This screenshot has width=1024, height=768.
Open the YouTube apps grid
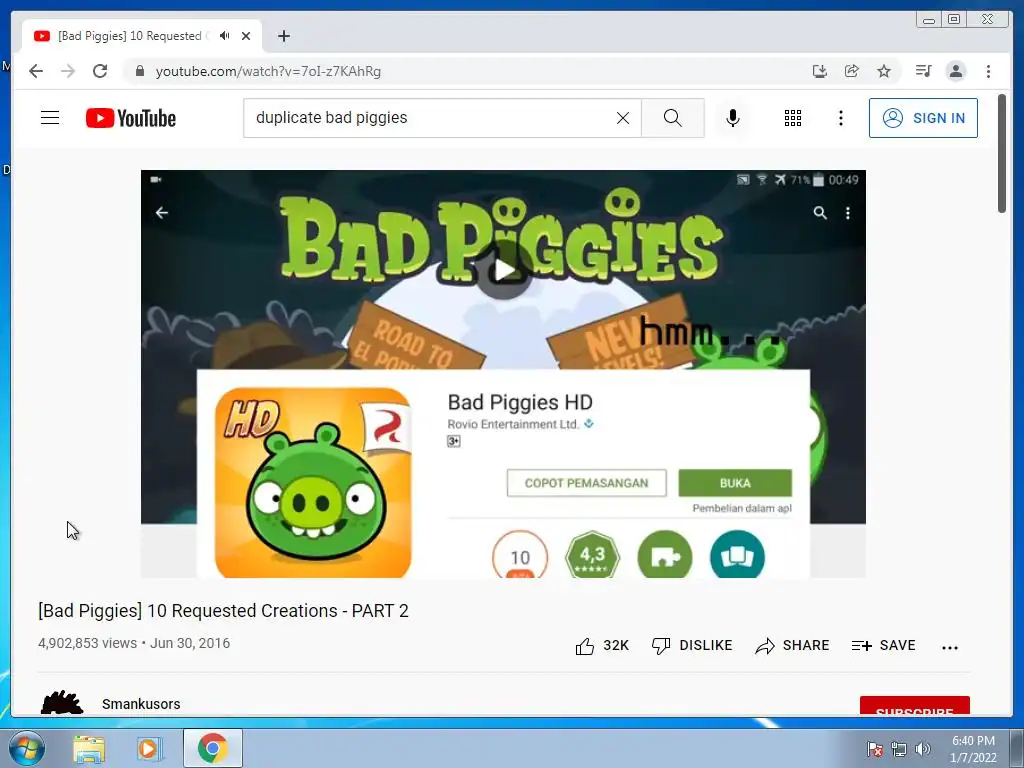click(x=793, y=118)
